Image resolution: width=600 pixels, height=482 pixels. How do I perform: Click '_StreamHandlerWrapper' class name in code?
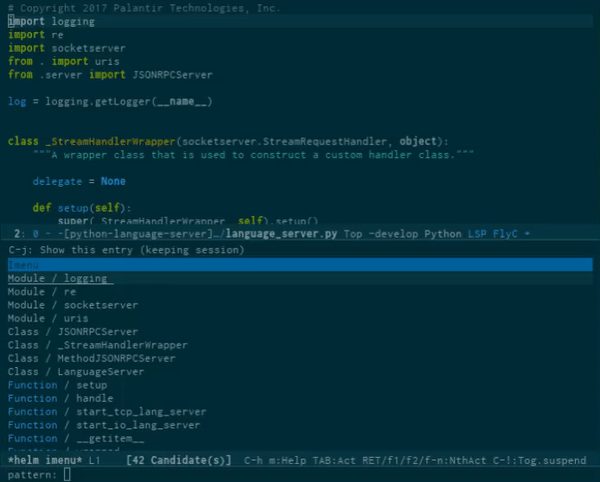110,142
